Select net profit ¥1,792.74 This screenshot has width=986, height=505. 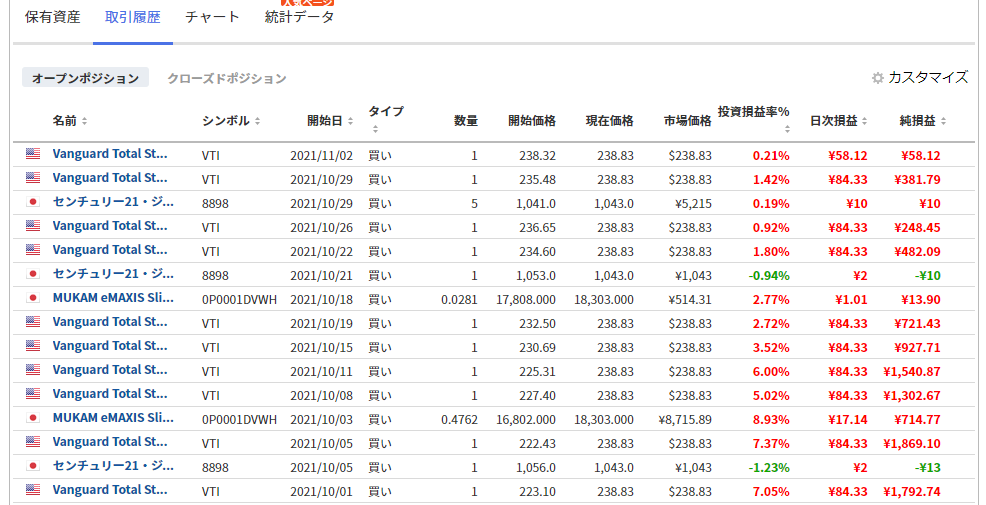coord(912,492)
